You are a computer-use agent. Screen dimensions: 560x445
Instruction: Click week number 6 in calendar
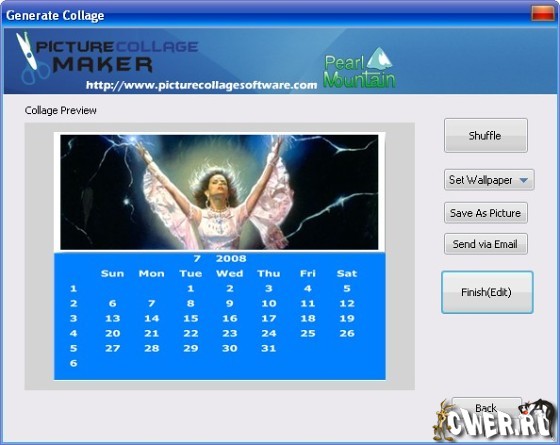tap(74, 363)
